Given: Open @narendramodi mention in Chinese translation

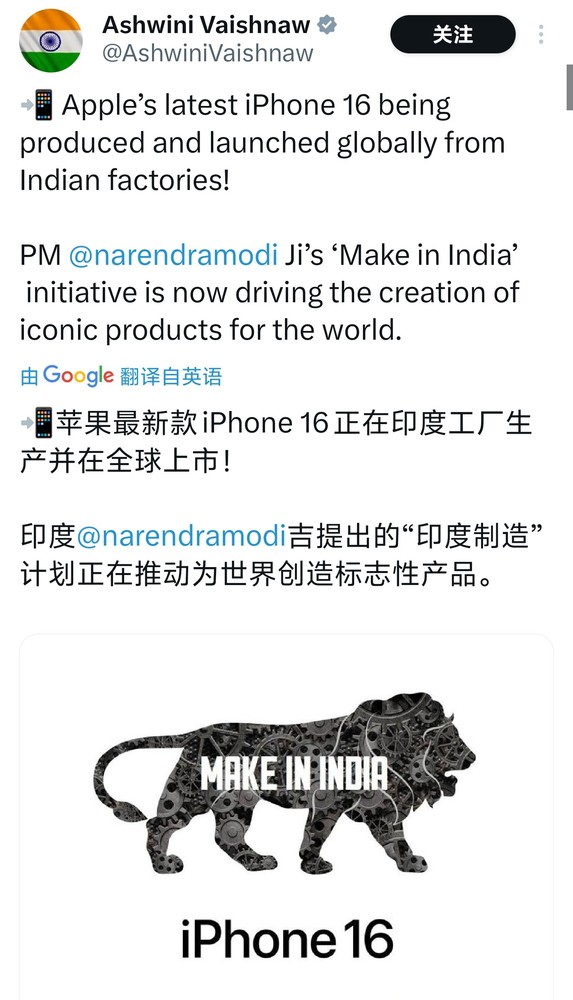Looking at the screenshot, I should tap(181, 536).
